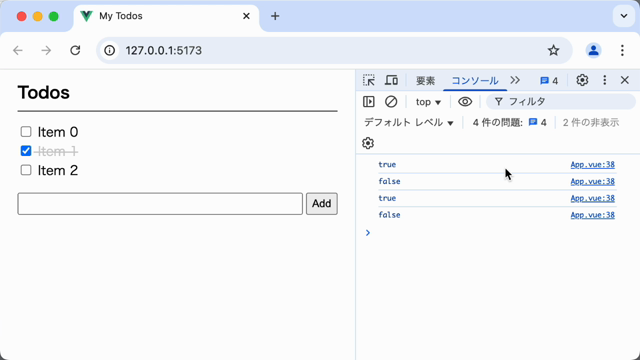
Task: Open the first App.vue:38 source link
Action: (x=592, y=164)
